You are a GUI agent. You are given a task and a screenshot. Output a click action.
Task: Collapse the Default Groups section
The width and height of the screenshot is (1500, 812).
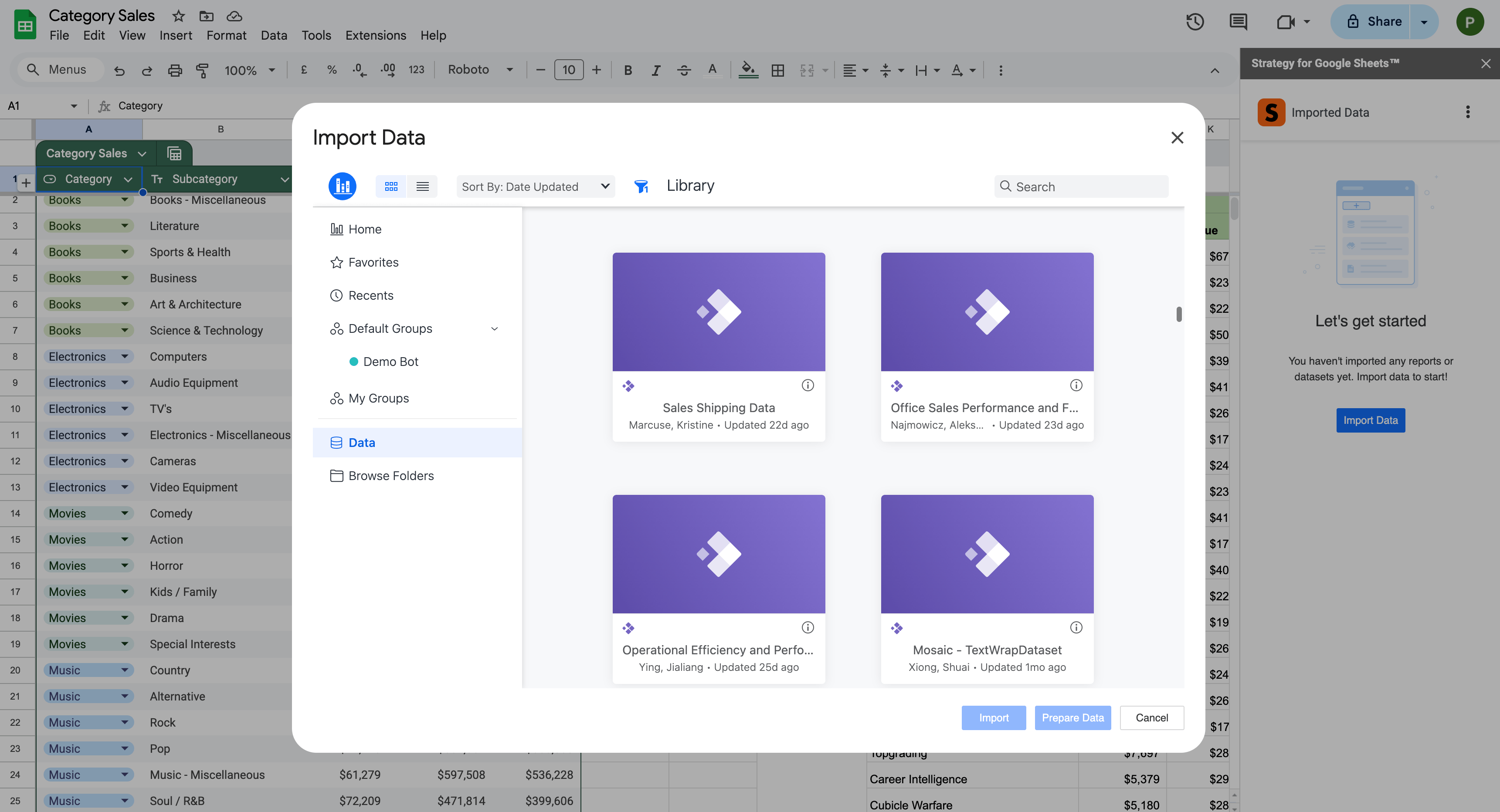click(x=494, y=328)
